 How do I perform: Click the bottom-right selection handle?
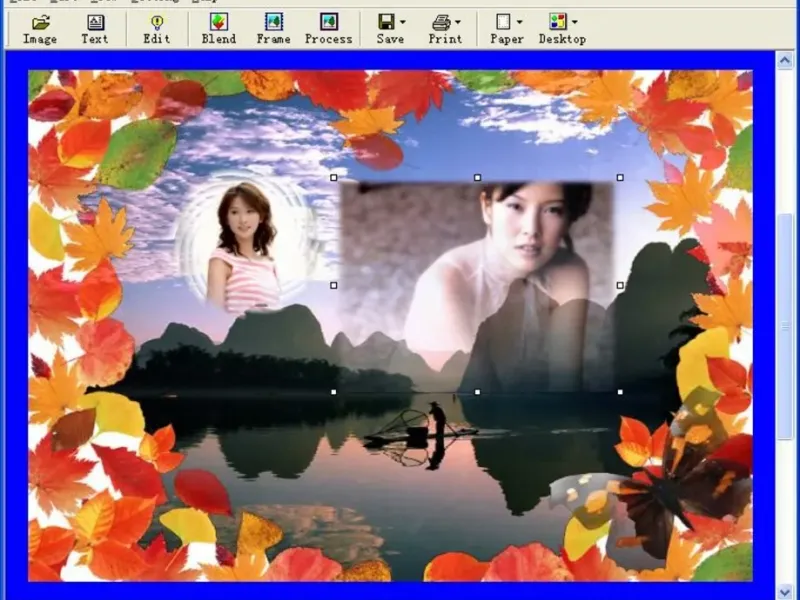click(x=620, y=392)
